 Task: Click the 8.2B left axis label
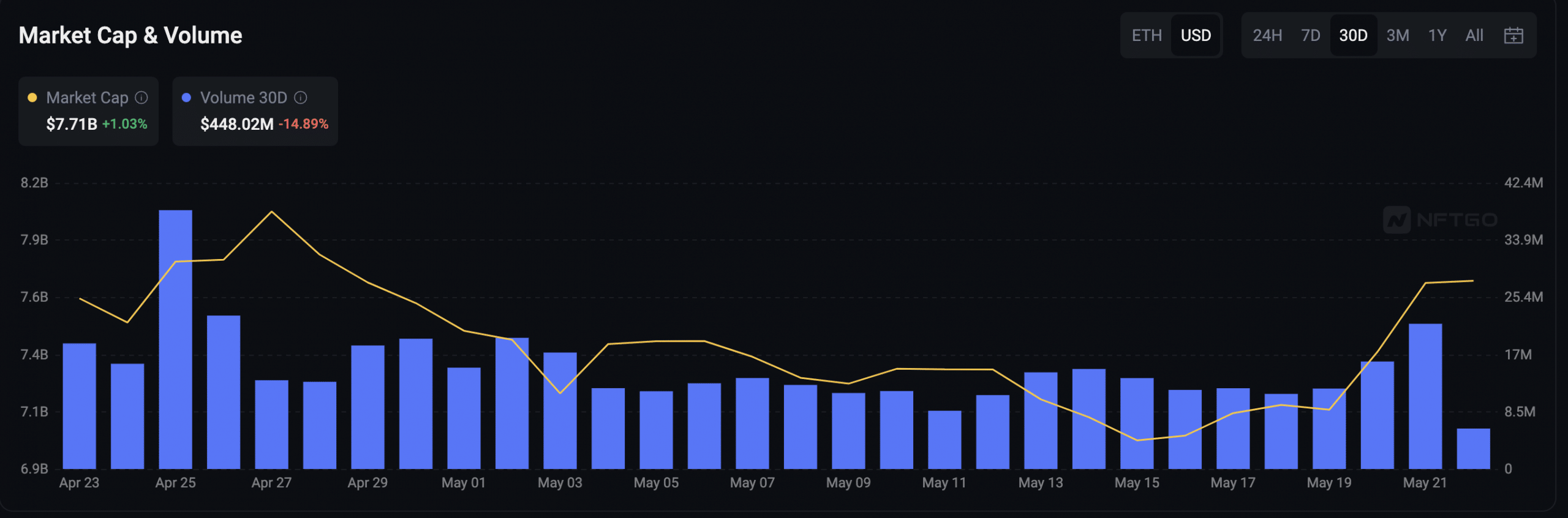pos(34,183)
